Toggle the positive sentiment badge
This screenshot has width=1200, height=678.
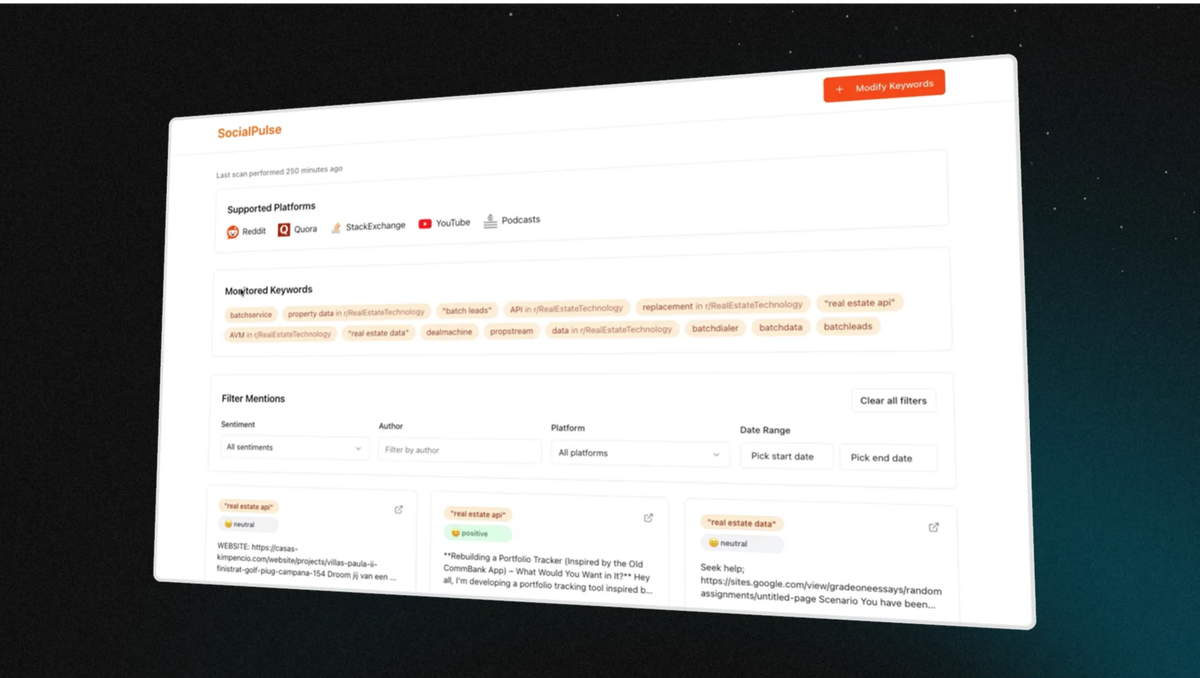(476, 533)
